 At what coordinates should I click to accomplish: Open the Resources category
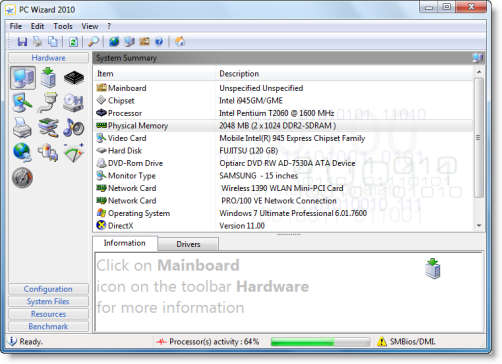click(48, 314)
